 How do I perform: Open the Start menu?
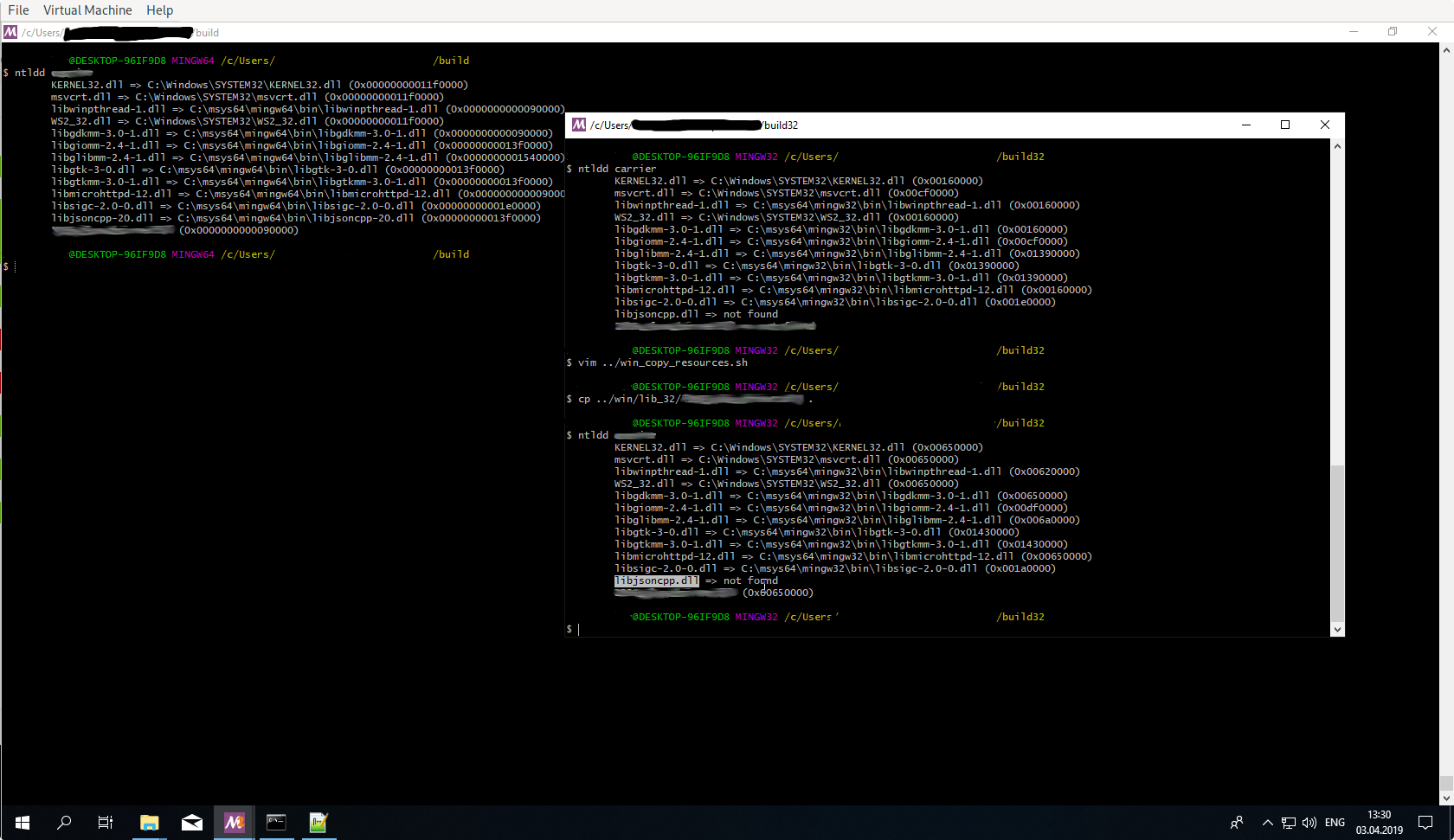pyautogui.click(x=22, y=823)
